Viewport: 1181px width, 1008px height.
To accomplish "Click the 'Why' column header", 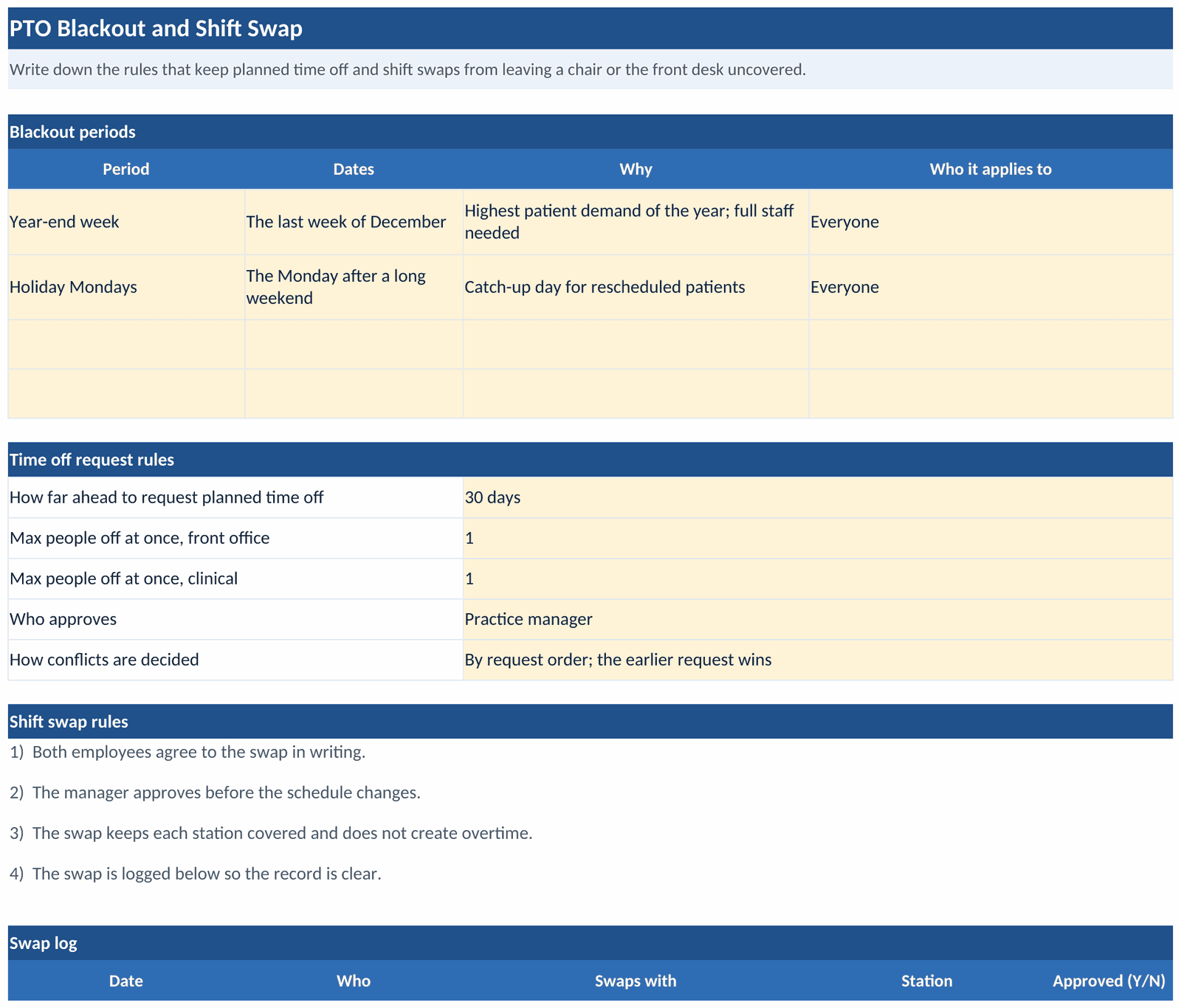I will [636, 169].
